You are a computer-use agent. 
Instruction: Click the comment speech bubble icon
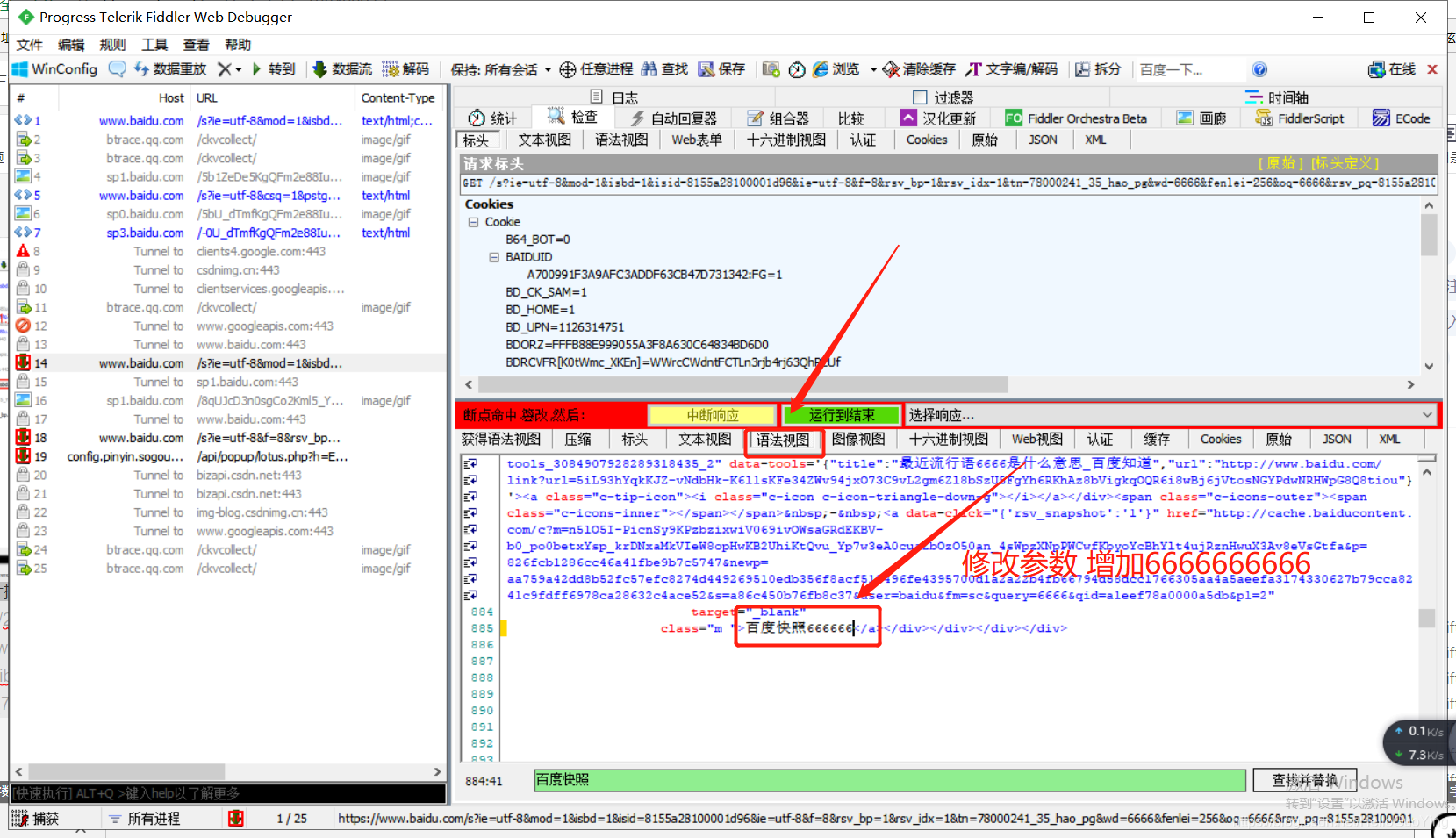click(117, 69)
